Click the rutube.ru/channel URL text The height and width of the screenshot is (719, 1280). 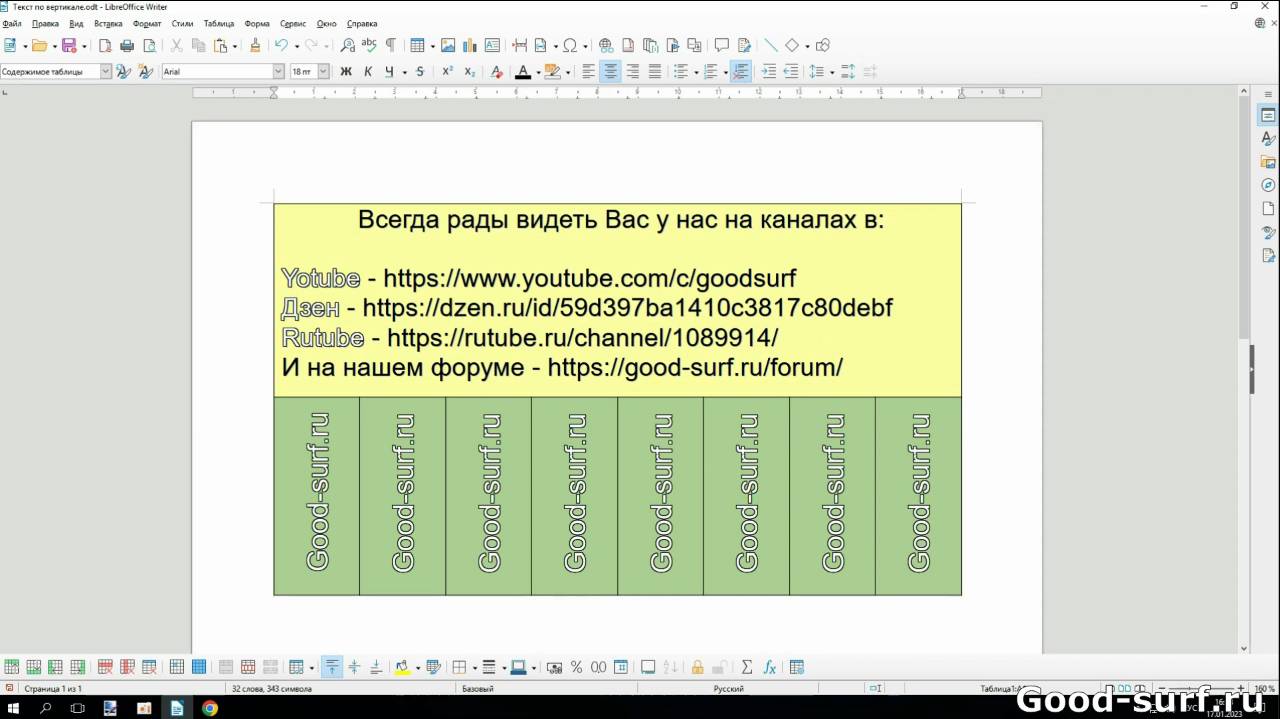click(x=582, y=338)
